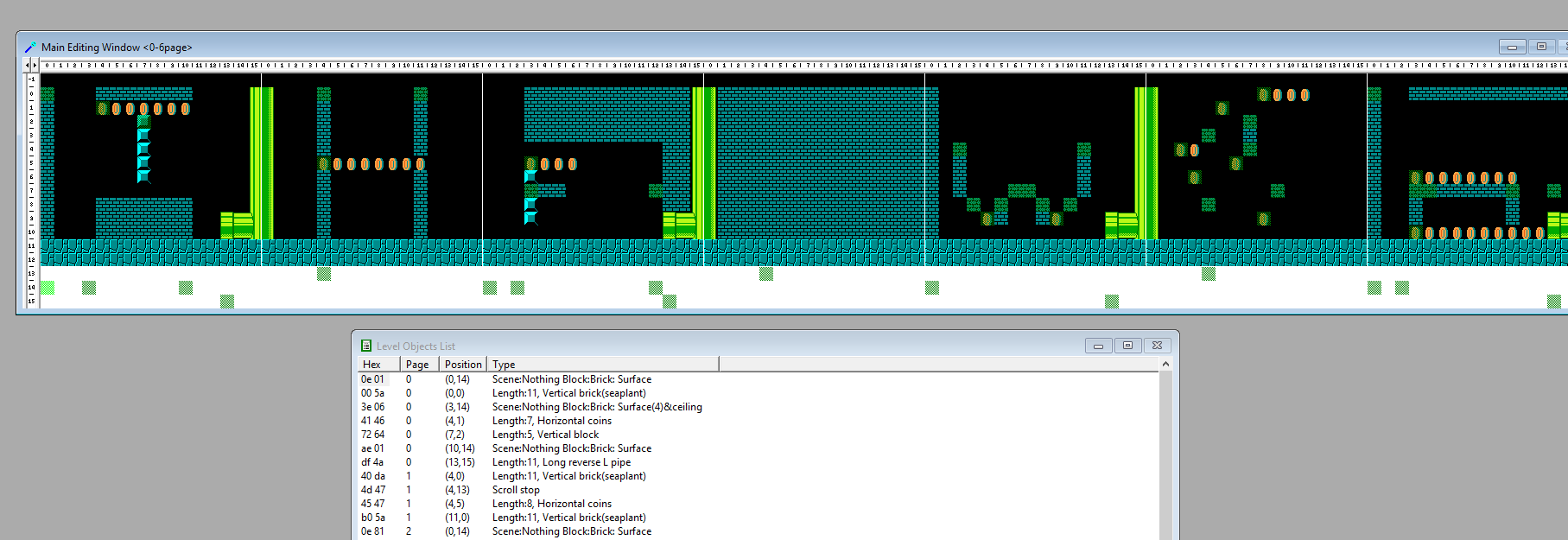1568x540 pixels.
Task: Click the scroll-right arrow above the level ruler
Action: tap(35, 66)
